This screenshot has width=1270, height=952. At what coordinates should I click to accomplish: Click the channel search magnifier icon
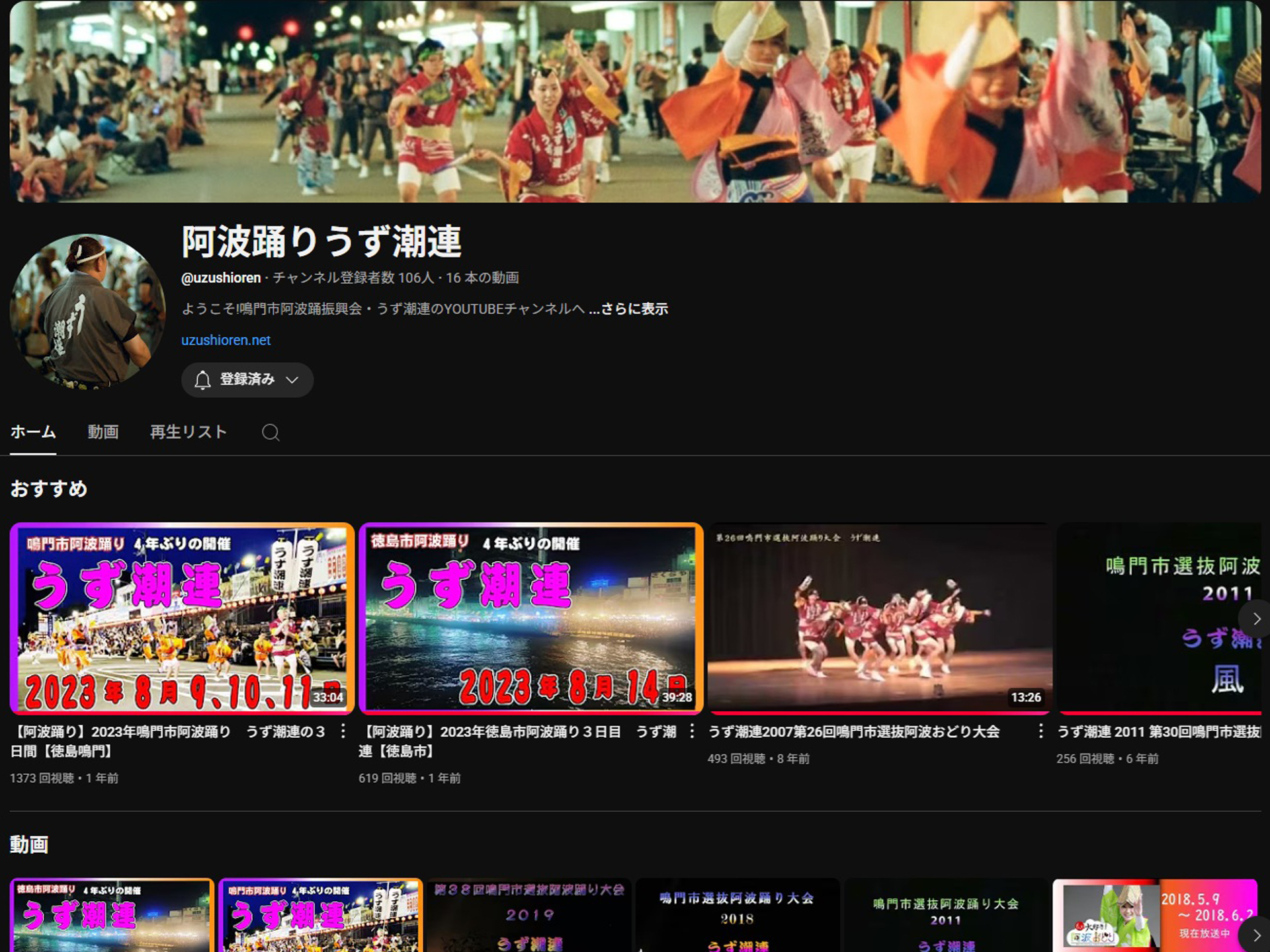pos(271,432)
